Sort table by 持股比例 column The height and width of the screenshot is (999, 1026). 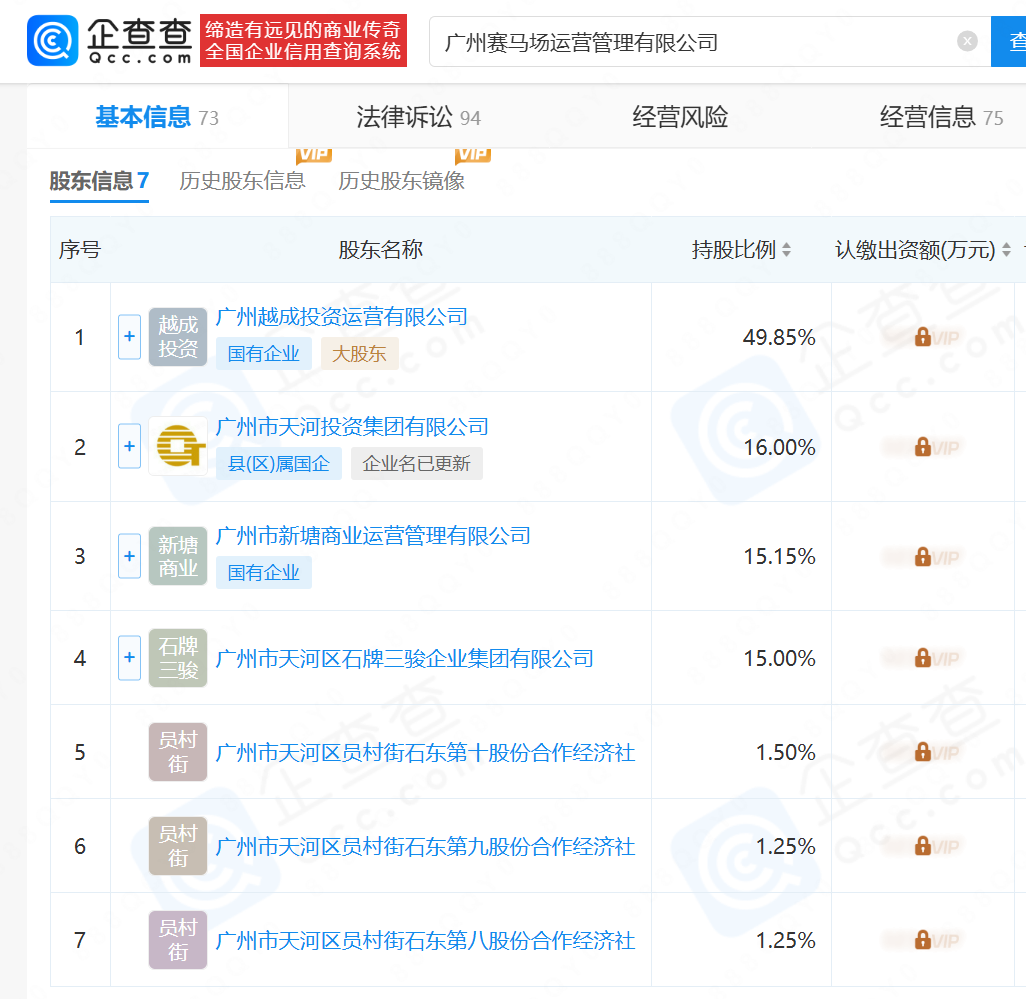787,250
